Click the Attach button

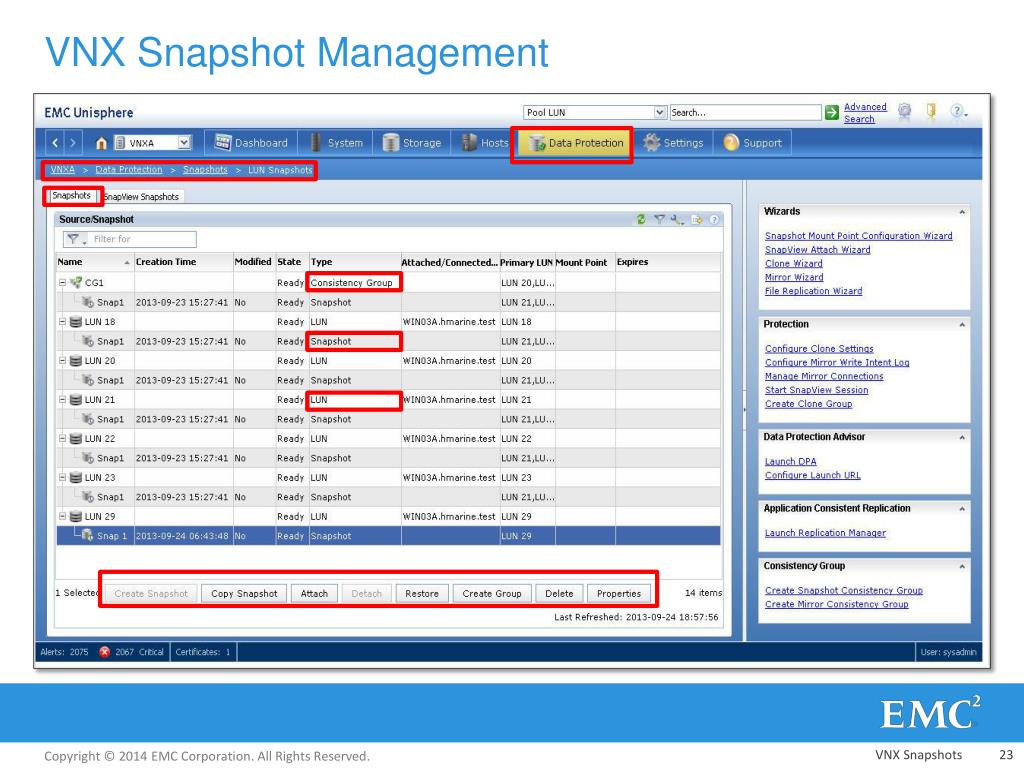click(x=314, y=594)
